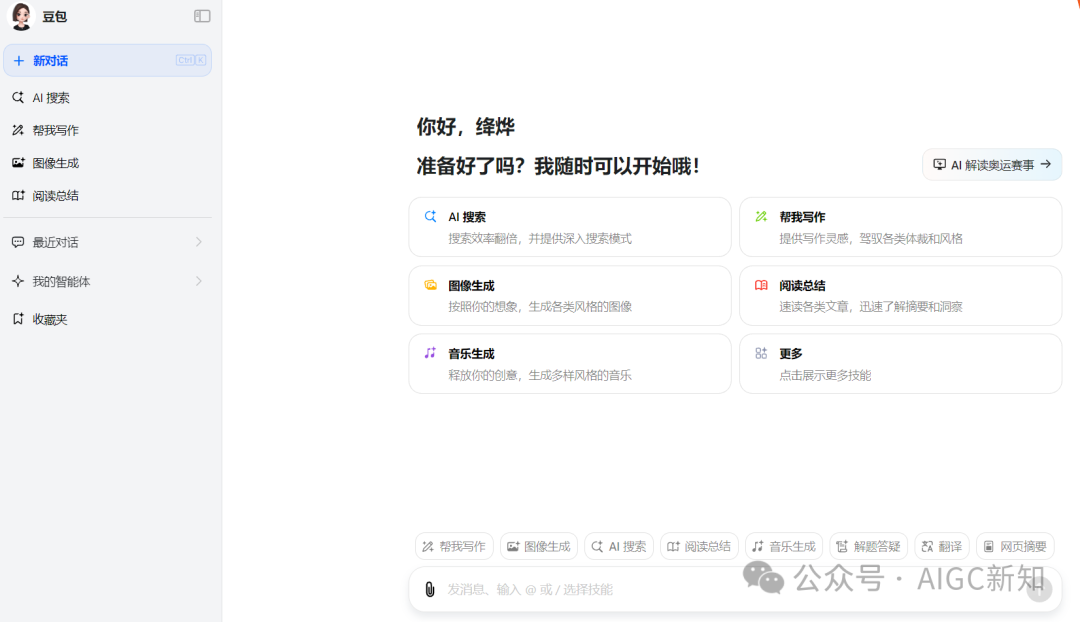Choose the 音乐生成 chip above input
1080x622 pixels.
coord(784,546)
